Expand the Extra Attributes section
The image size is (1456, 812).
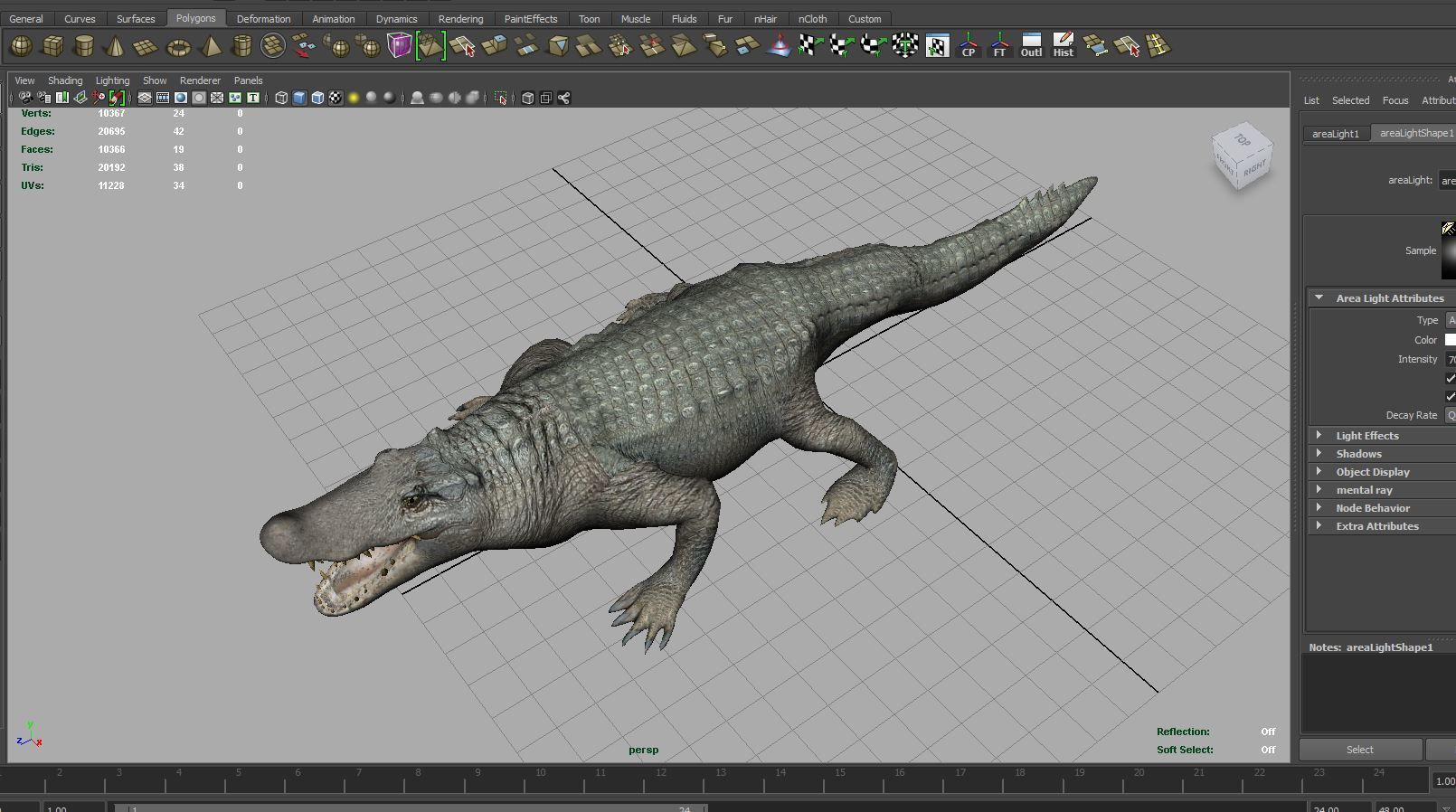point(1319,525)
